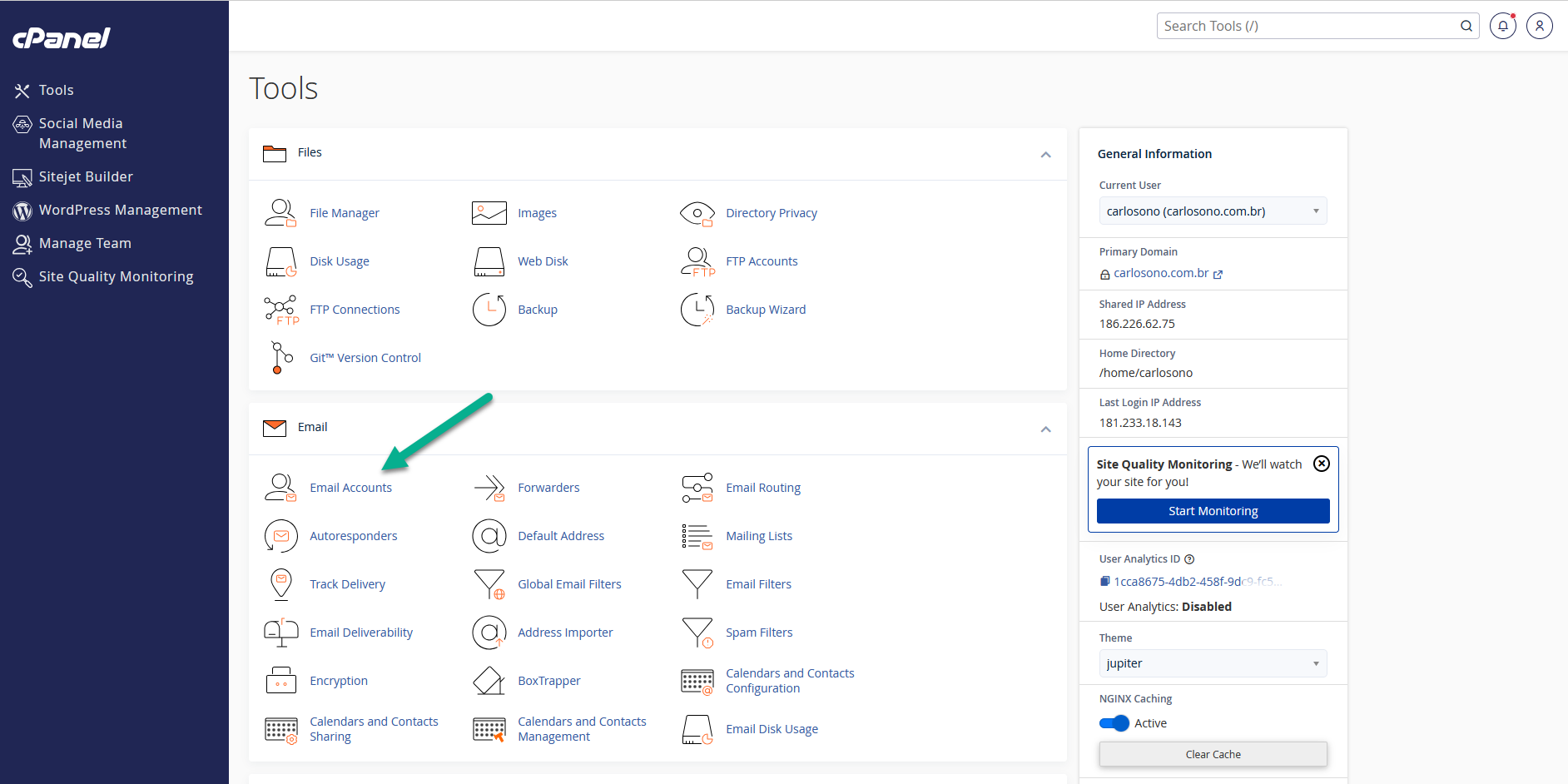Click the BoxTrapper icon
This screenshot has height=784, width=1568.
coord(489,681)
